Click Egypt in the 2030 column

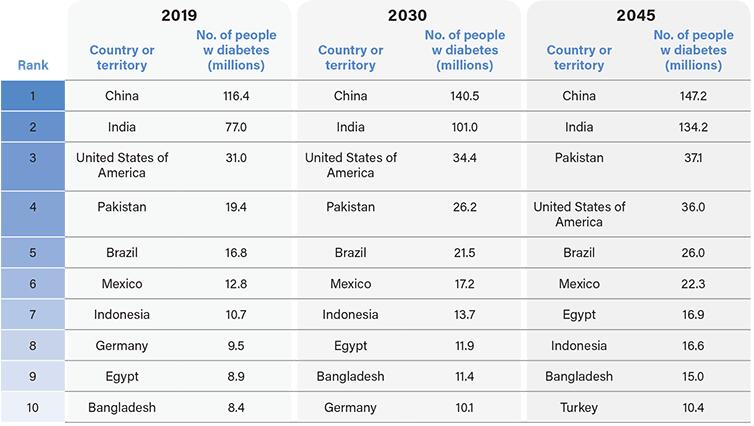[x=351, y=346]
